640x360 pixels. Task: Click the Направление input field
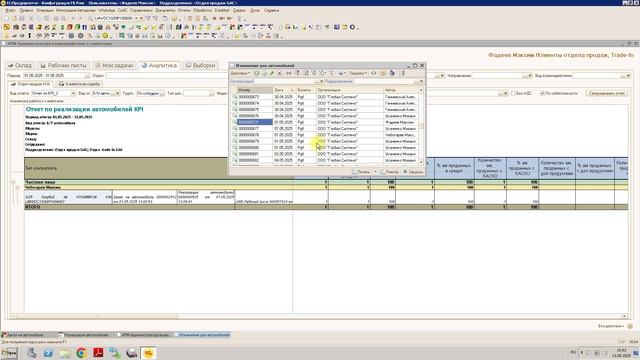click(x=497, y=76)
